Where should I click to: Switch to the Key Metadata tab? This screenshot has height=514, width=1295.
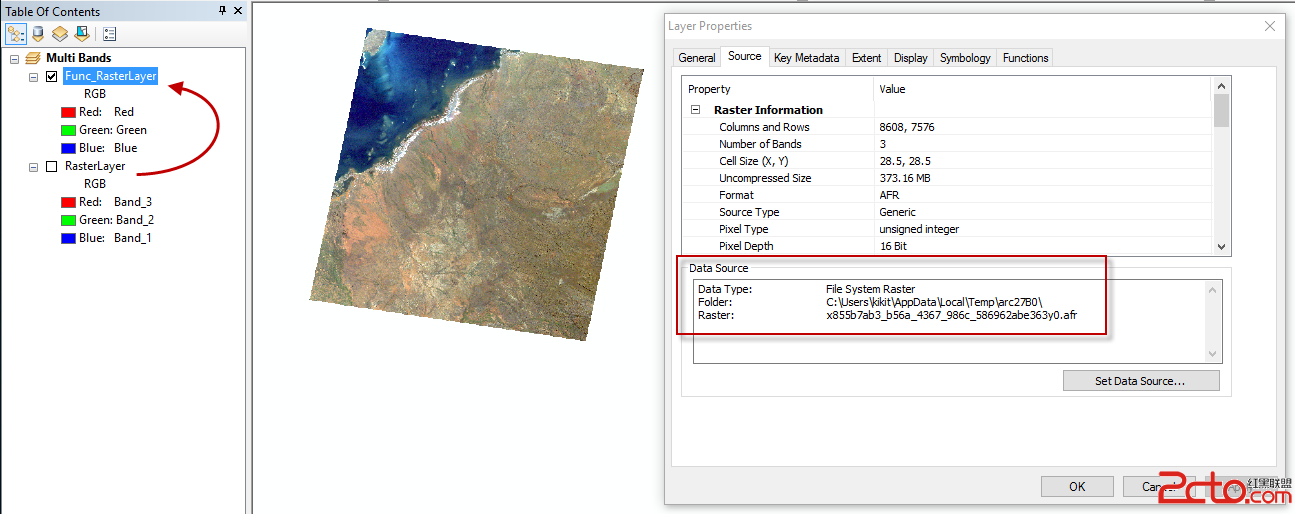pyautogui.click(x=806, y=58)
